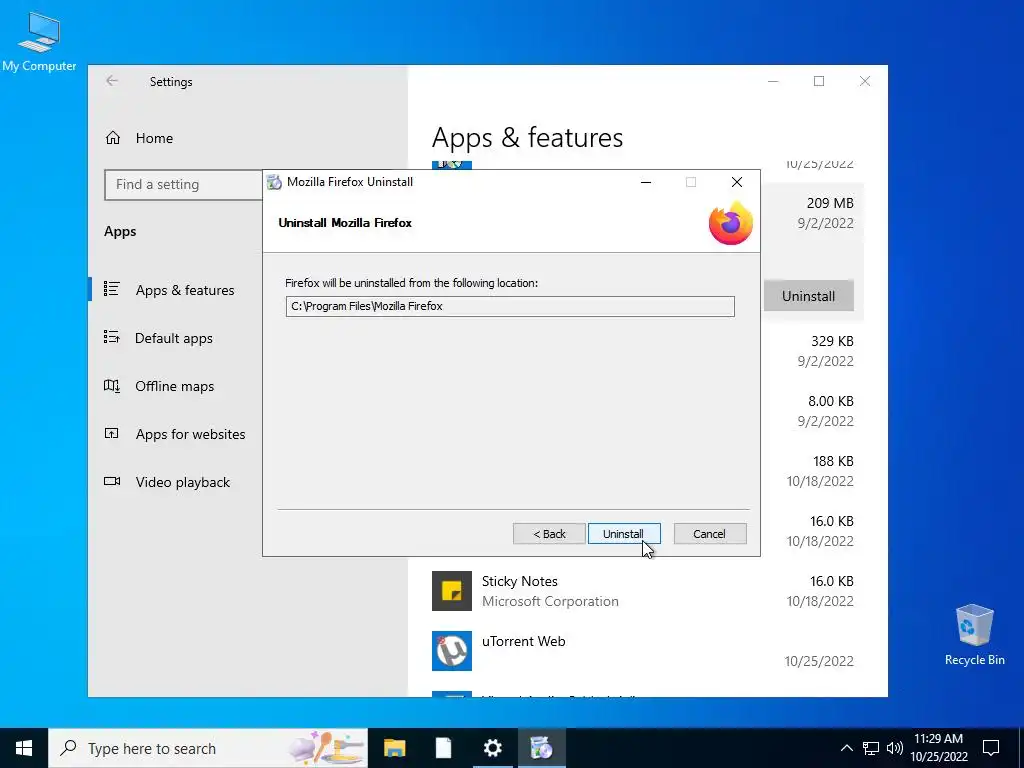The width and height of the screenshot is (1024, 768).
Task: Click the volume speaker tray icon
Action: coord(895,748)
